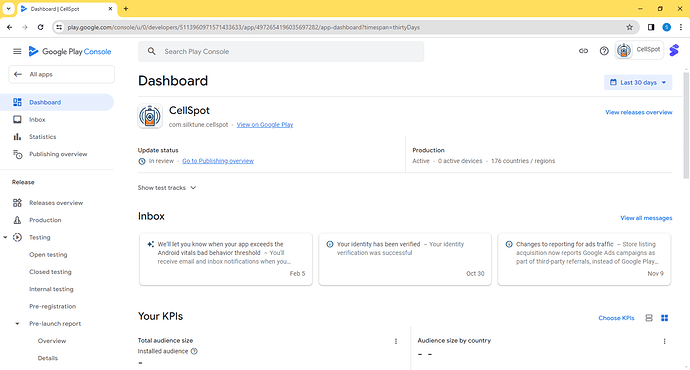Open Audience size by country options menu

664,341
